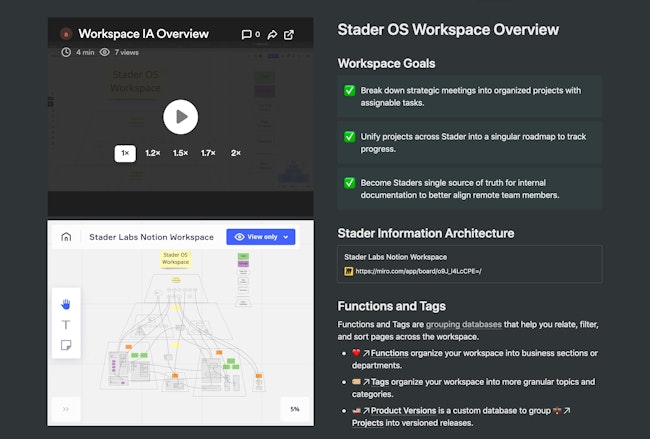Open the Projects page link
Viewport: 650px width, 439px height.
[367, 423]
